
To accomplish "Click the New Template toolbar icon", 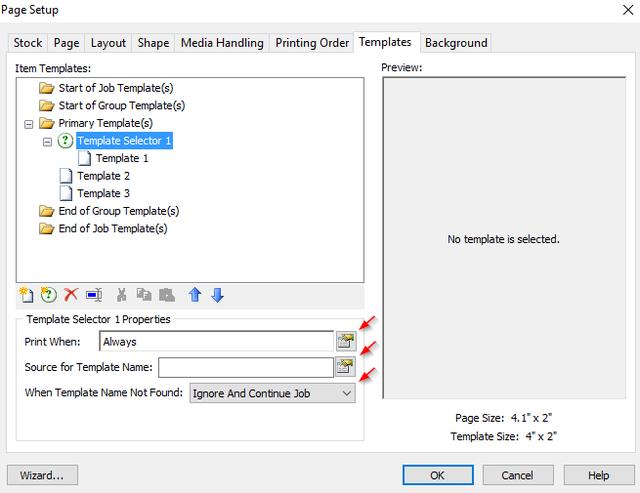I will (x=27, y=295).
